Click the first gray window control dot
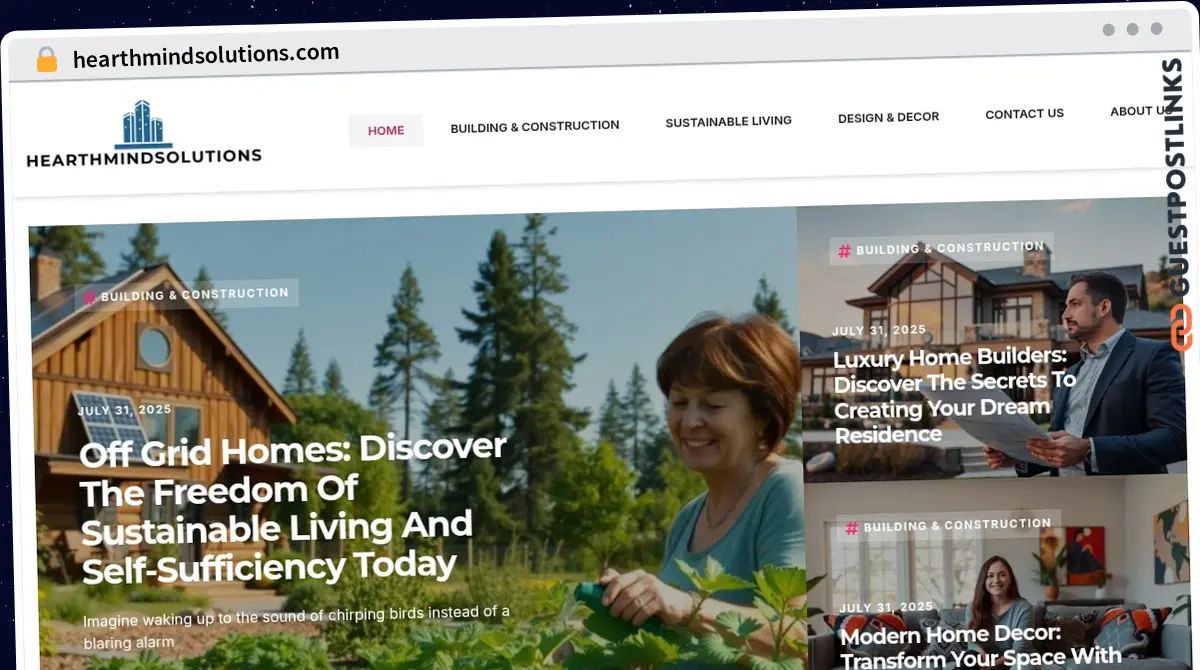 pyautogui.click(x=1109, y=30)
